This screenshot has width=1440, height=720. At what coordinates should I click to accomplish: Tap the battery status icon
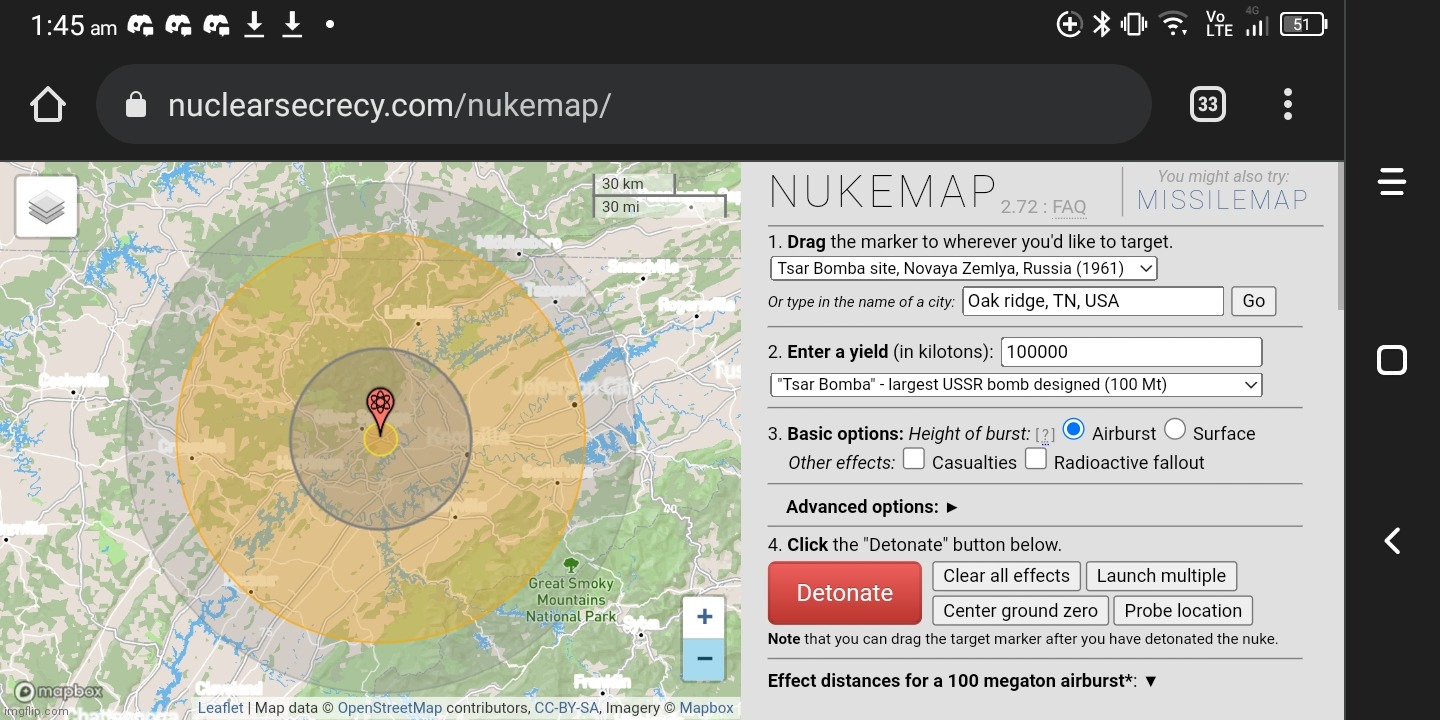pos(1303,25)
